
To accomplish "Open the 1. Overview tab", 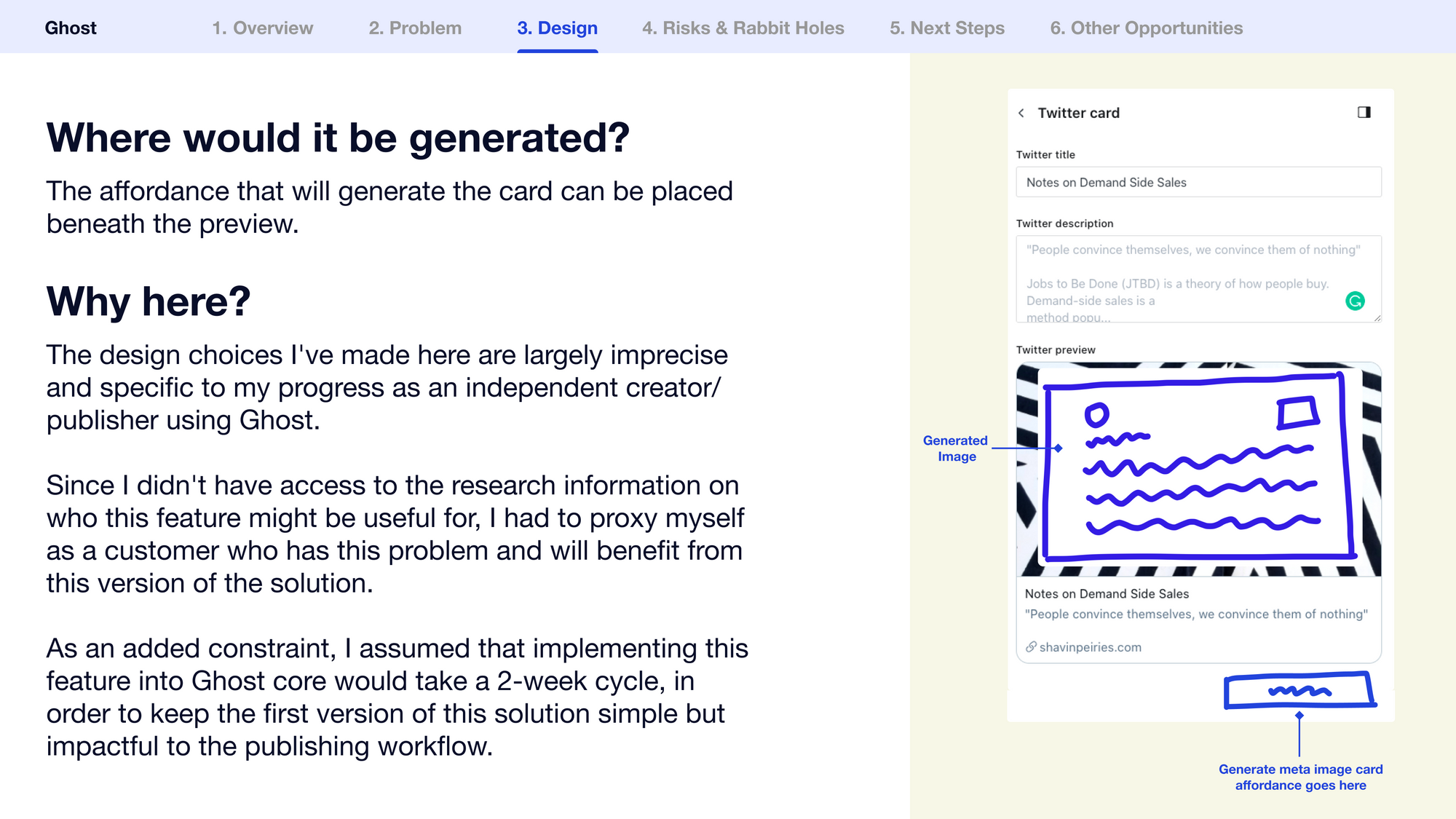I will [x=263, y=28].
